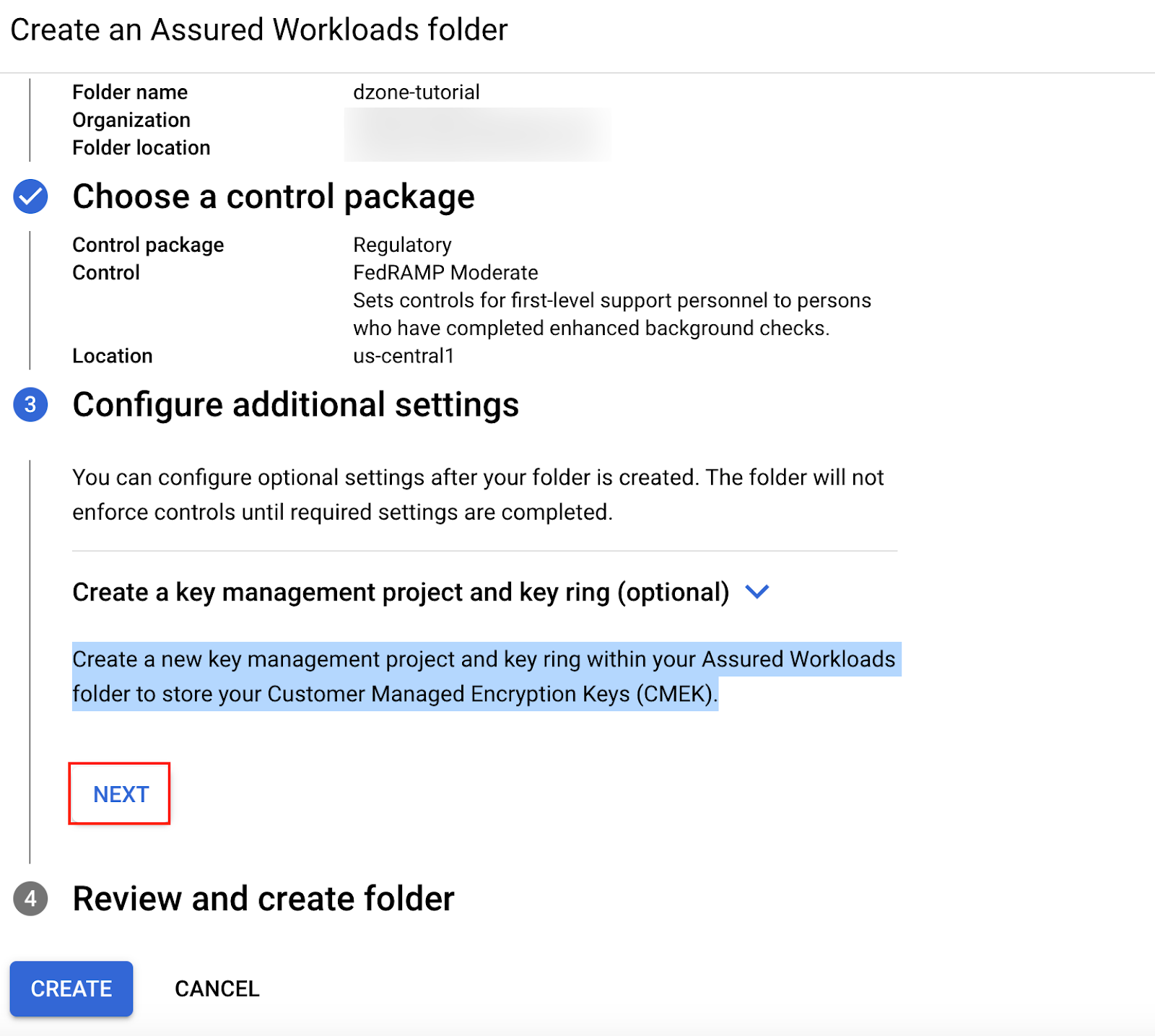Click the step 4 gray circle icon

click(30, 899)
